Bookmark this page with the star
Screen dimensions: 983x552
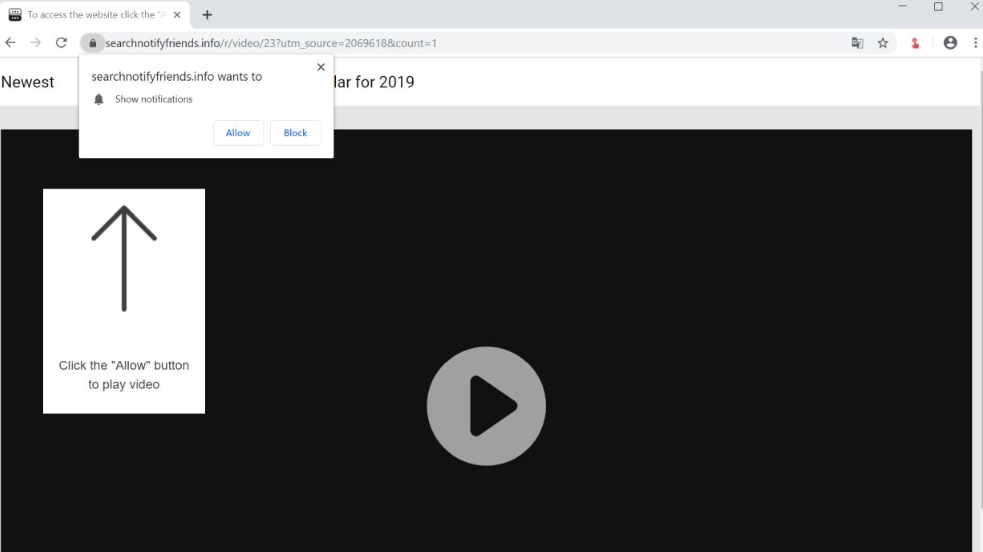point(883,43)
